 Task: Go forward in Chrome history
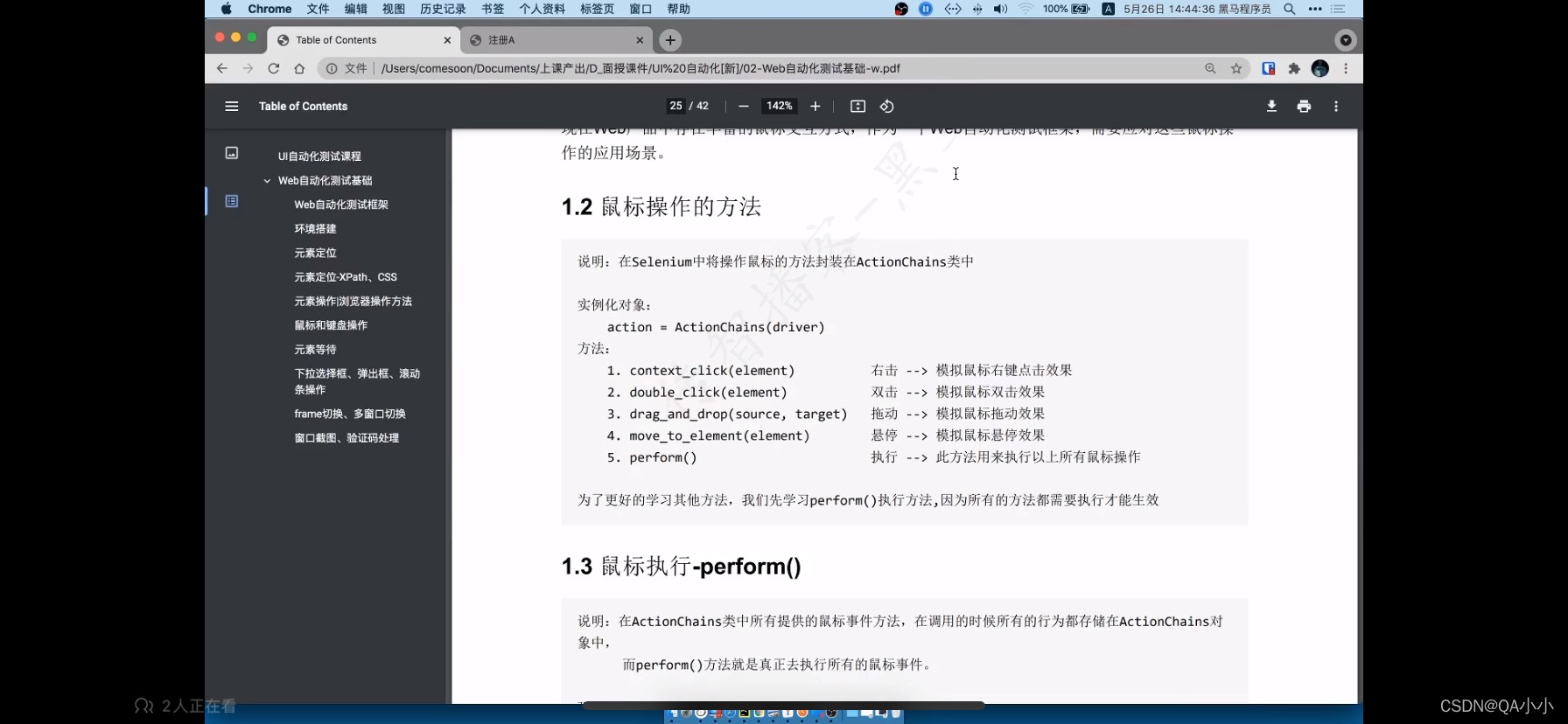[x=248, y=68]
